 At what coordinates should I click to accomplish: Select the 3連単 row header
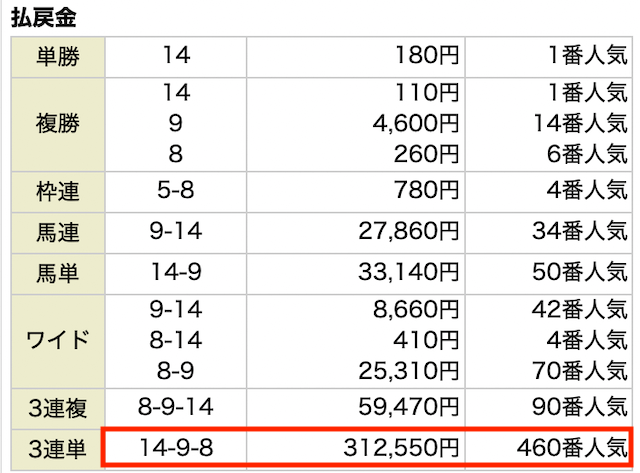[58, 449]
